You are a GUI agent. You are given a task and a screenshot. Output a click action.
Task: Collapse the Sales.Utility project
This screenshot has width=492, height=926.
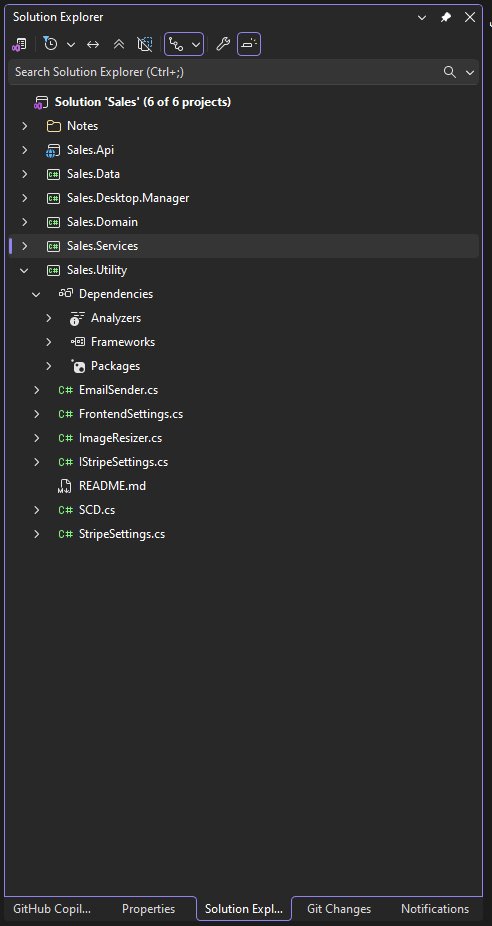point(24,270)
